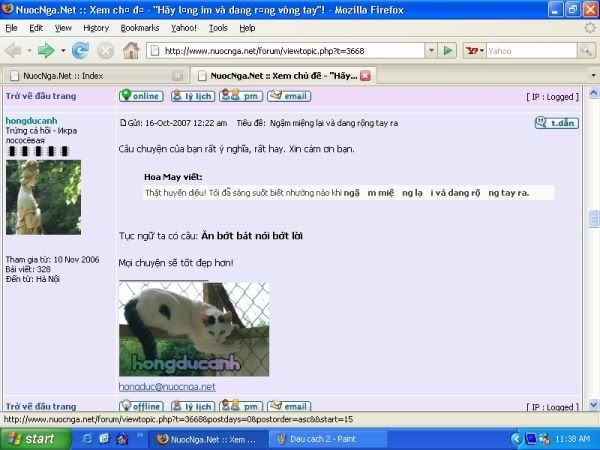This screenshot has width=600, height=450.
Task: Reload the page with the refresh icon
Action: (x=80, y=50)
